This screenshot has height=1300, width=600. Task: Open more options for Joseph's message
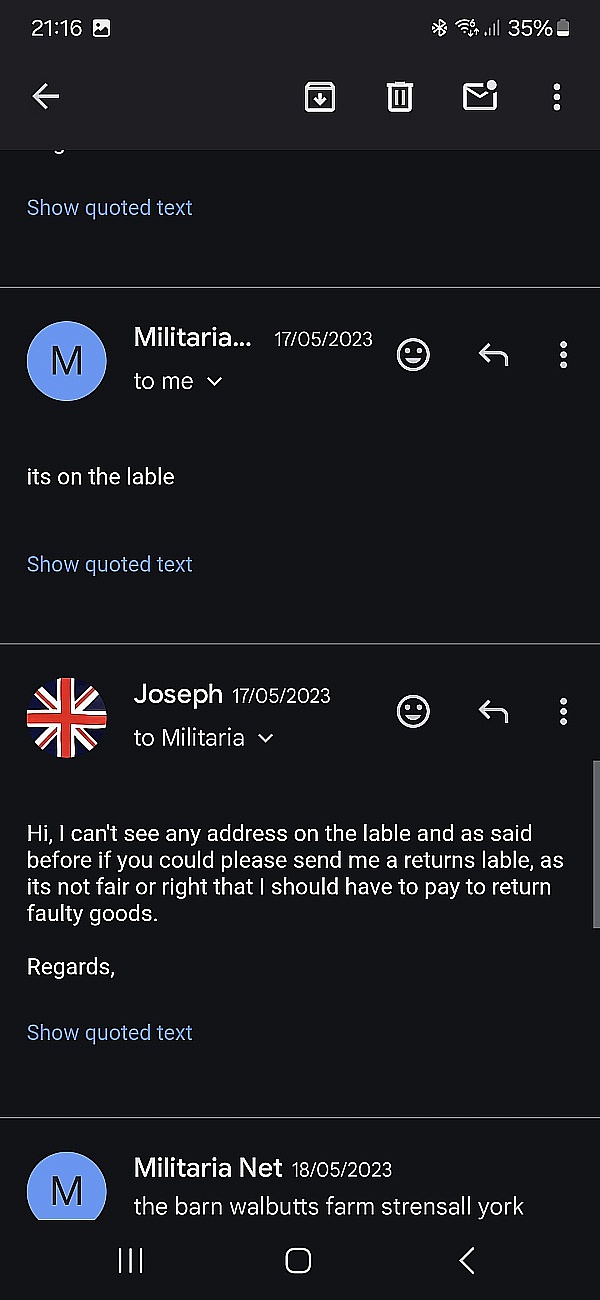[563, 711]
